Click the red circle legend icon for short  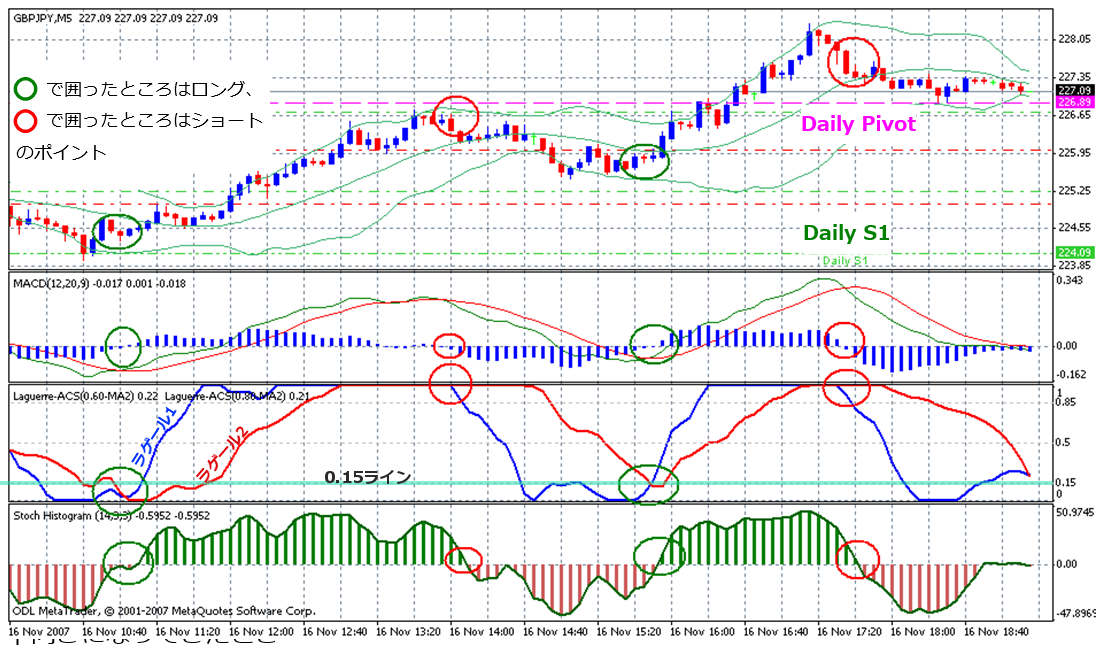click(x=26, y=121)
